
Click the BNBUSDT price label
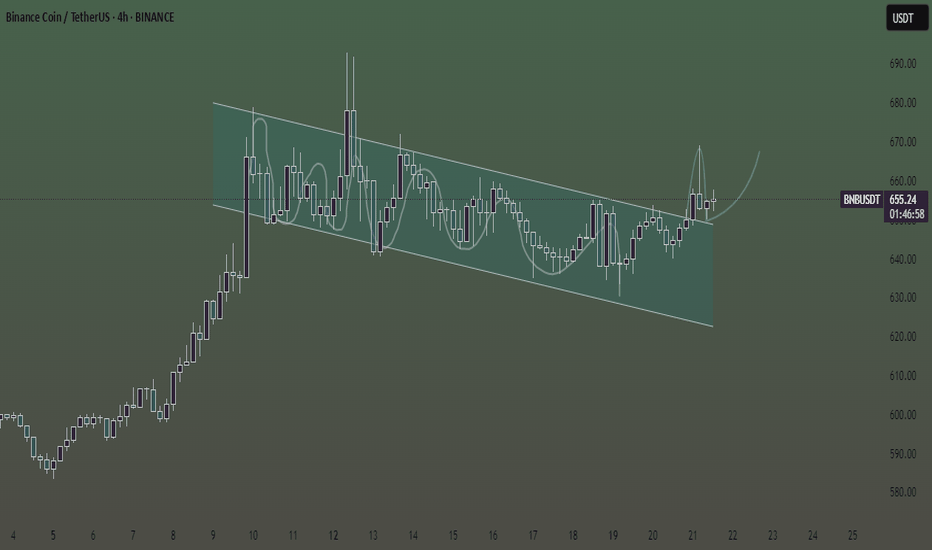(x=861, y=199)
